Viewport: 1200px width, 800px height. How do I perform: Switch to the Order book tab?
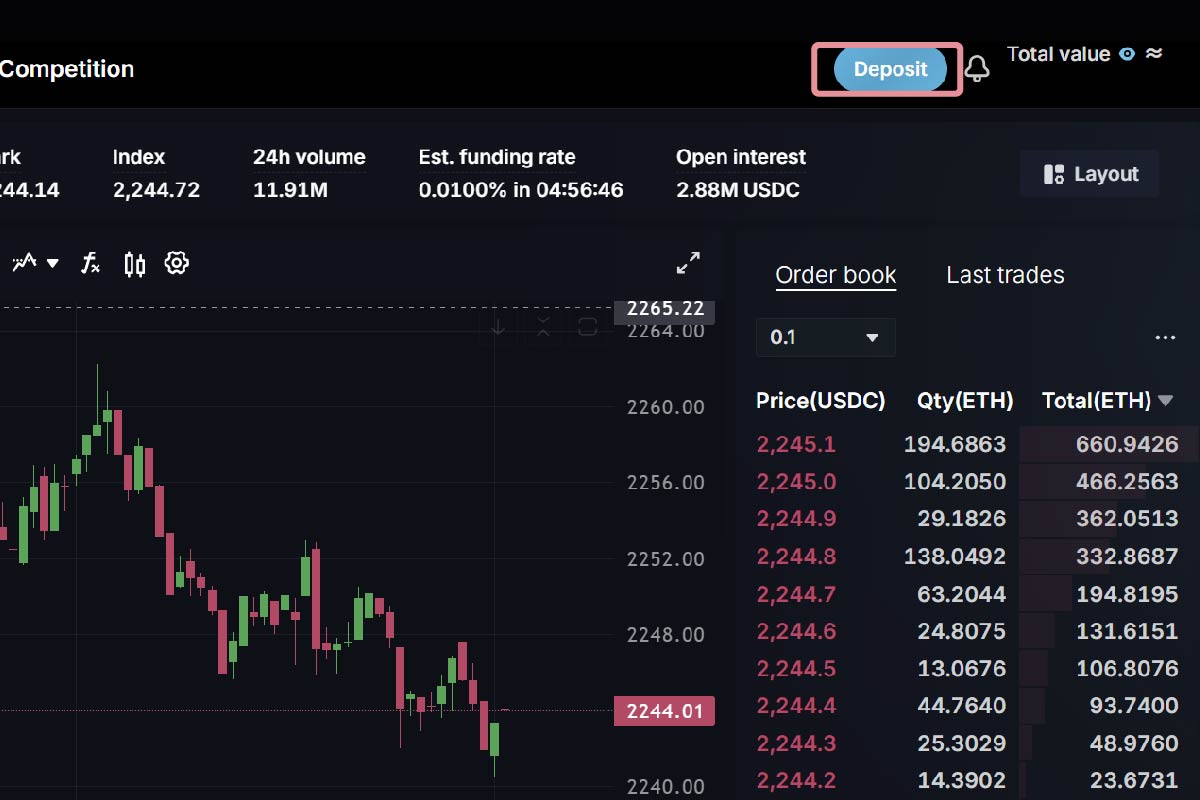(835, 275)
